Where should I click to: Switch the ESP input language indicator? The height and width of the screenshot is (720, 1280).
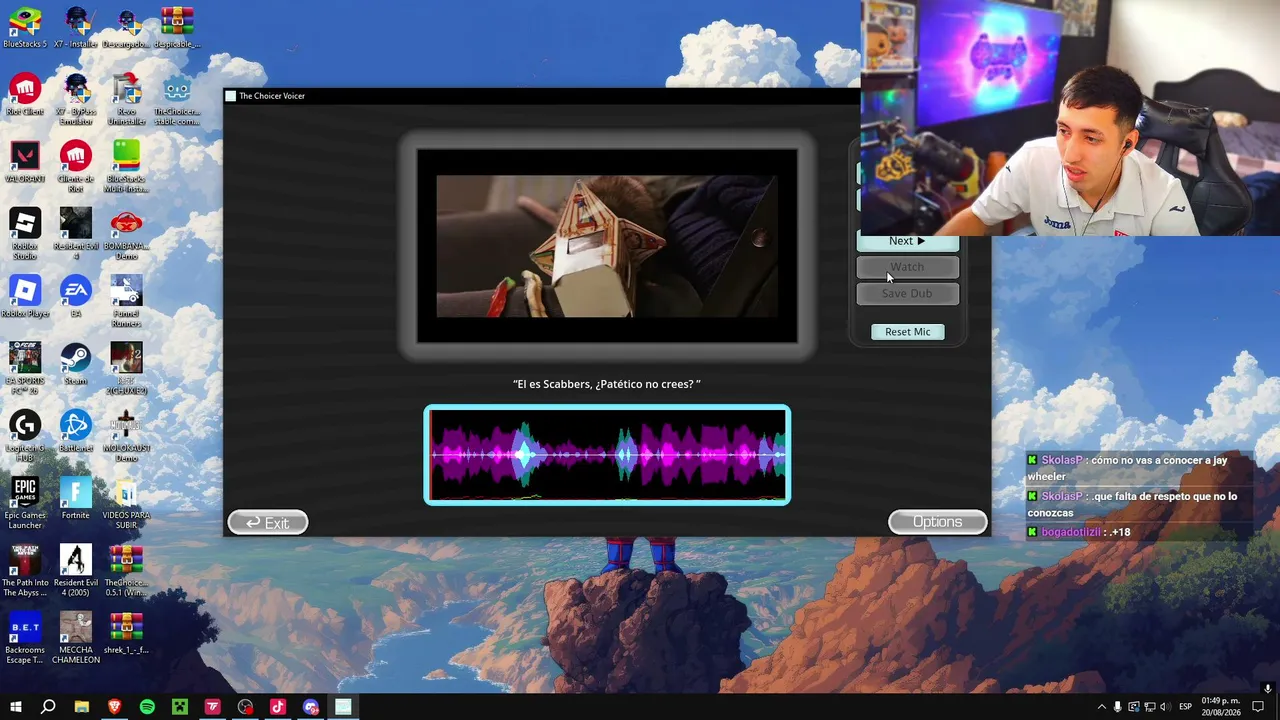[x=1185, y=707]
